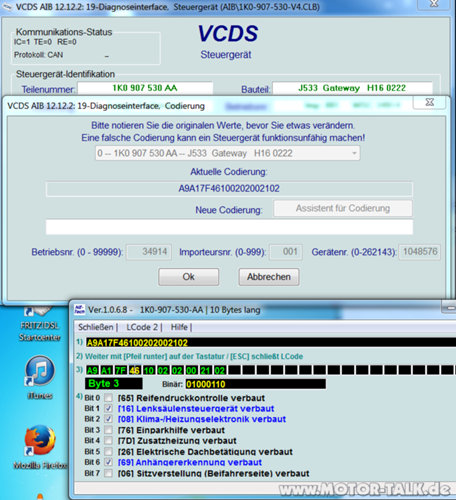Click the Gerätenr. field showing 1048576
Viewport: 456px width, 500px height.
[420, 252]
